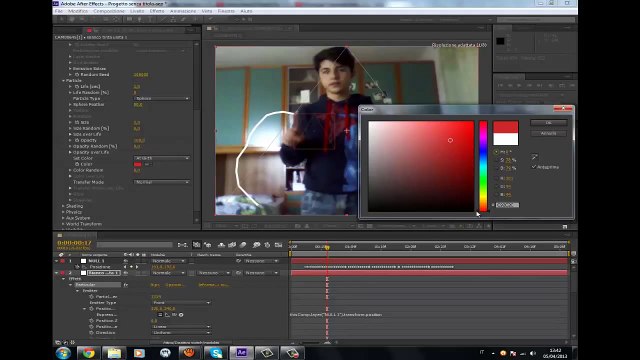Click the red Color swatch in Particle settings
The height and width of the screenshot is (360, 640).
tap(138, 164)
